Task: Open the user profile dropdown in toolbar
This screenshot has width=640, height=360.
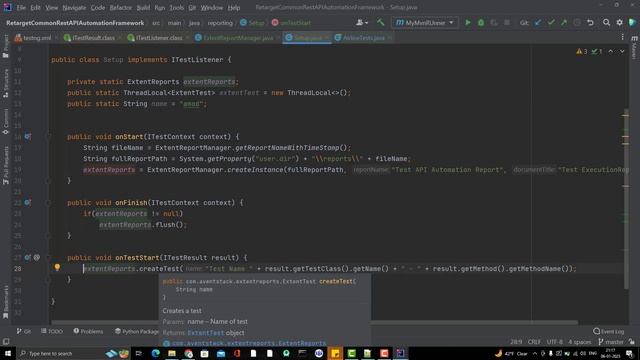Action: (362, 22)
